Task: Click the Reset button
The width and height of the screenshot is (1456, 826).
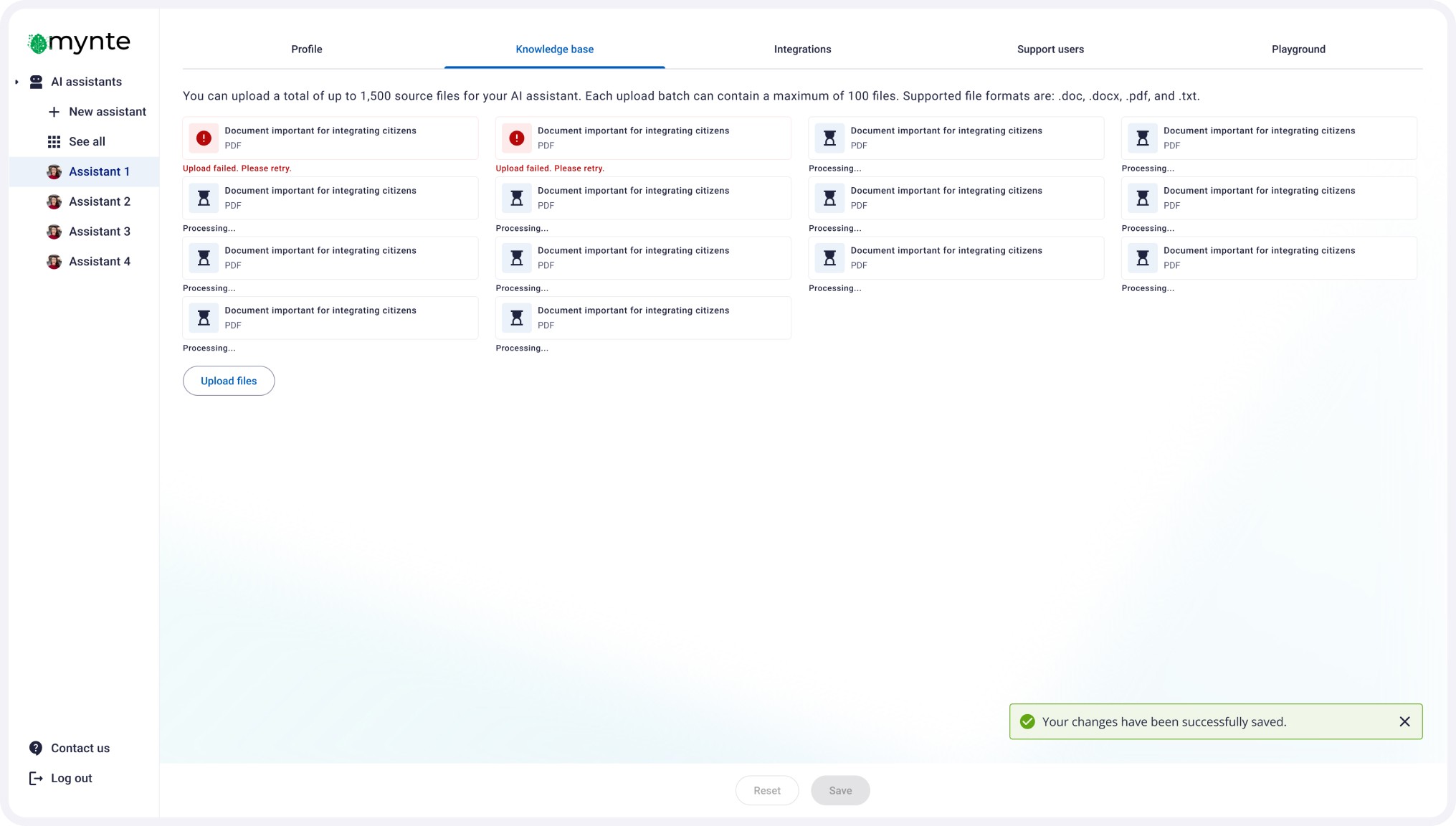Action: (x=766, y=790)
